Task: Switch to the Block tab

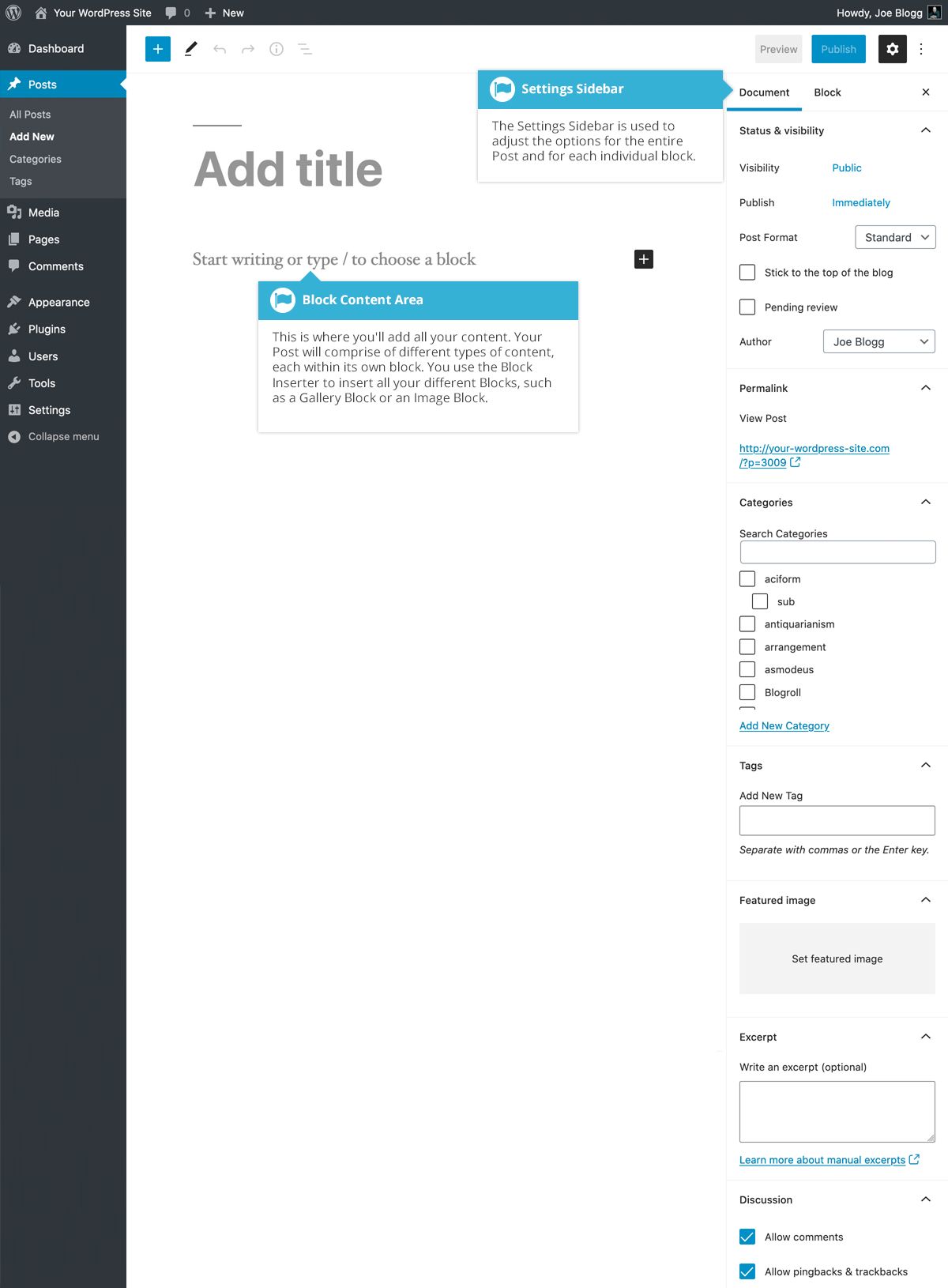Action: tap(827, 92)
